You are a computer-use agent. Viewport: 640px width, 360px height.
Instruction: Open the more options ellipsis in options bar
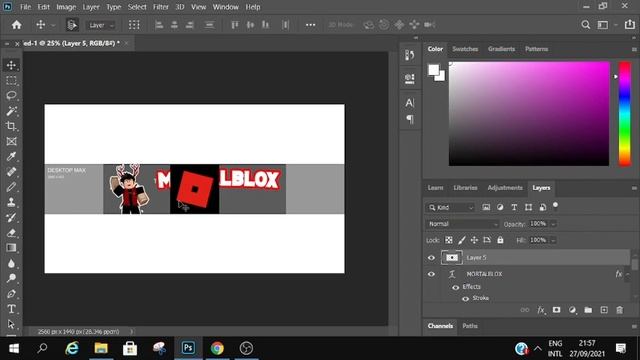[310, 25]
